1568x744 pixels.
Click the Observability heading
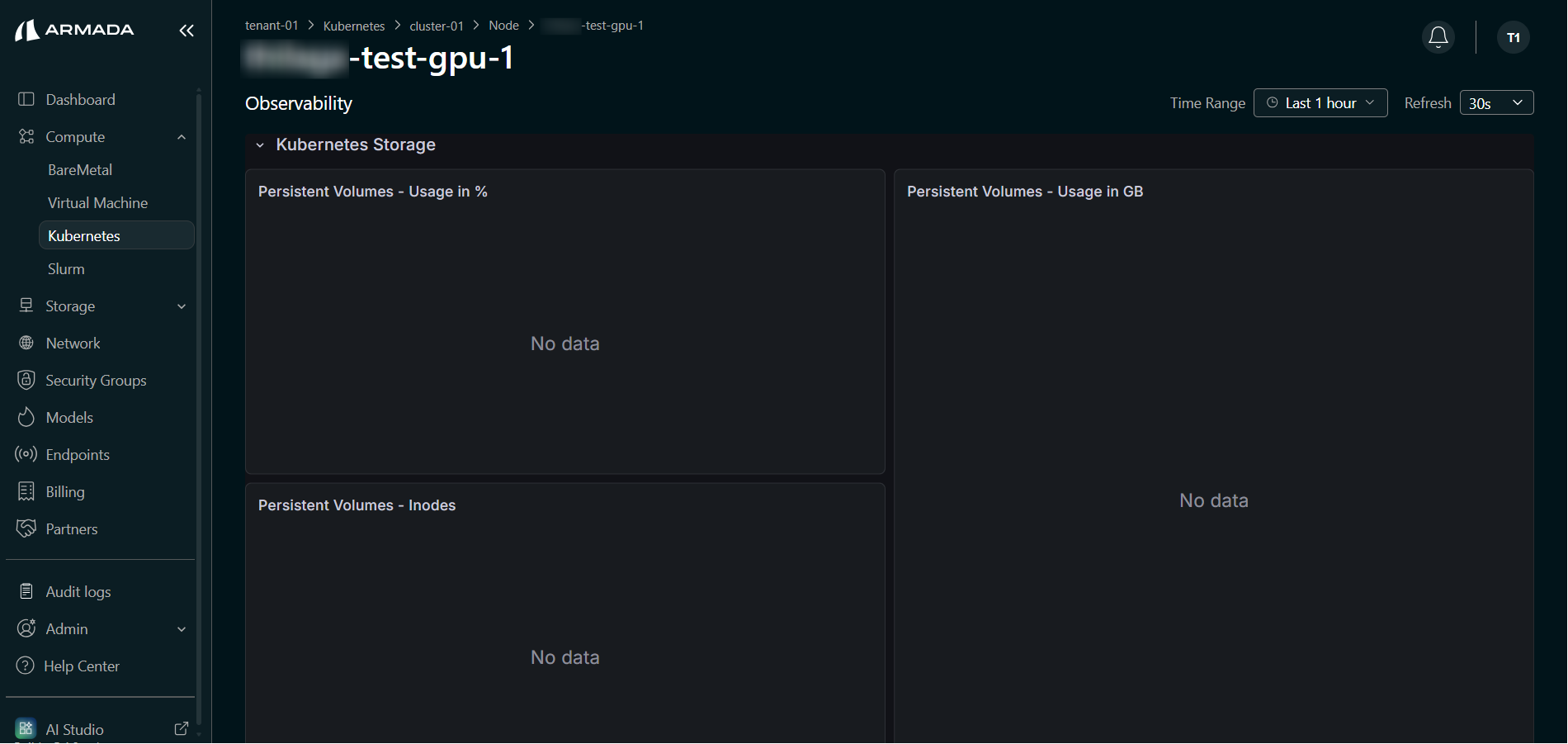point(299,103)
